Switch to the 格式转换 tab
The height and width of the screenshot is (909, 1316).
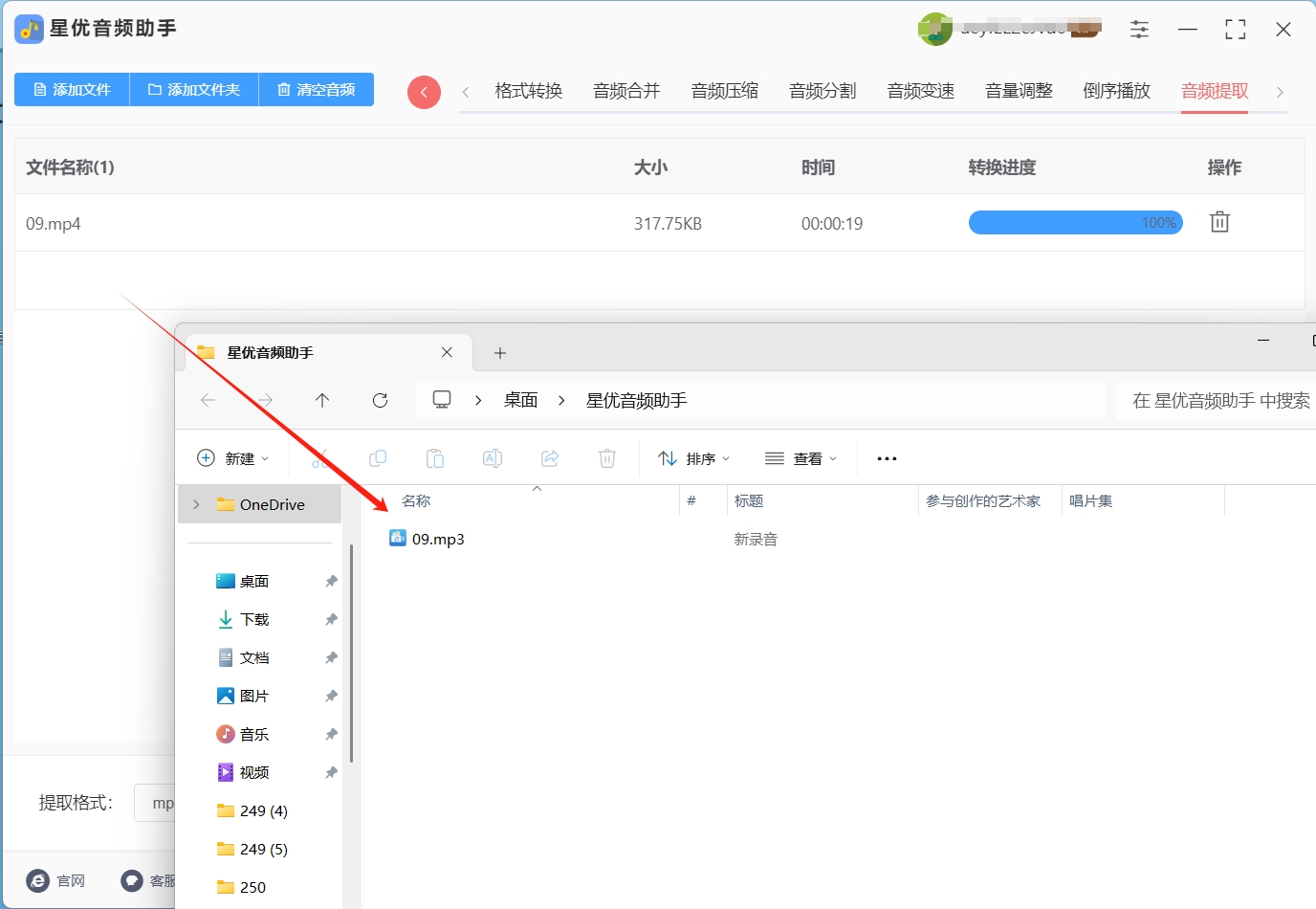(x=529, y=91)
